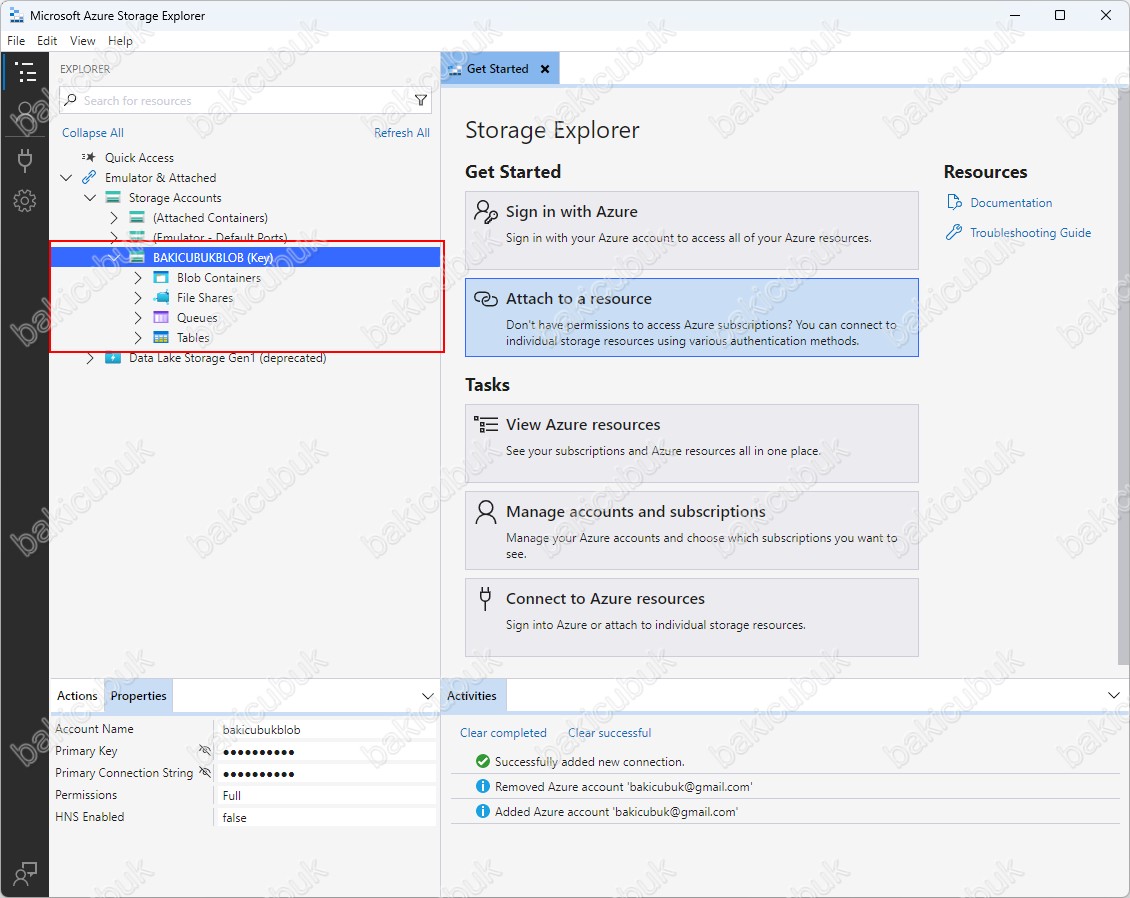This screenshot has width=1130, height=898.
Task: Open the View menu
Action: [82, 41]
